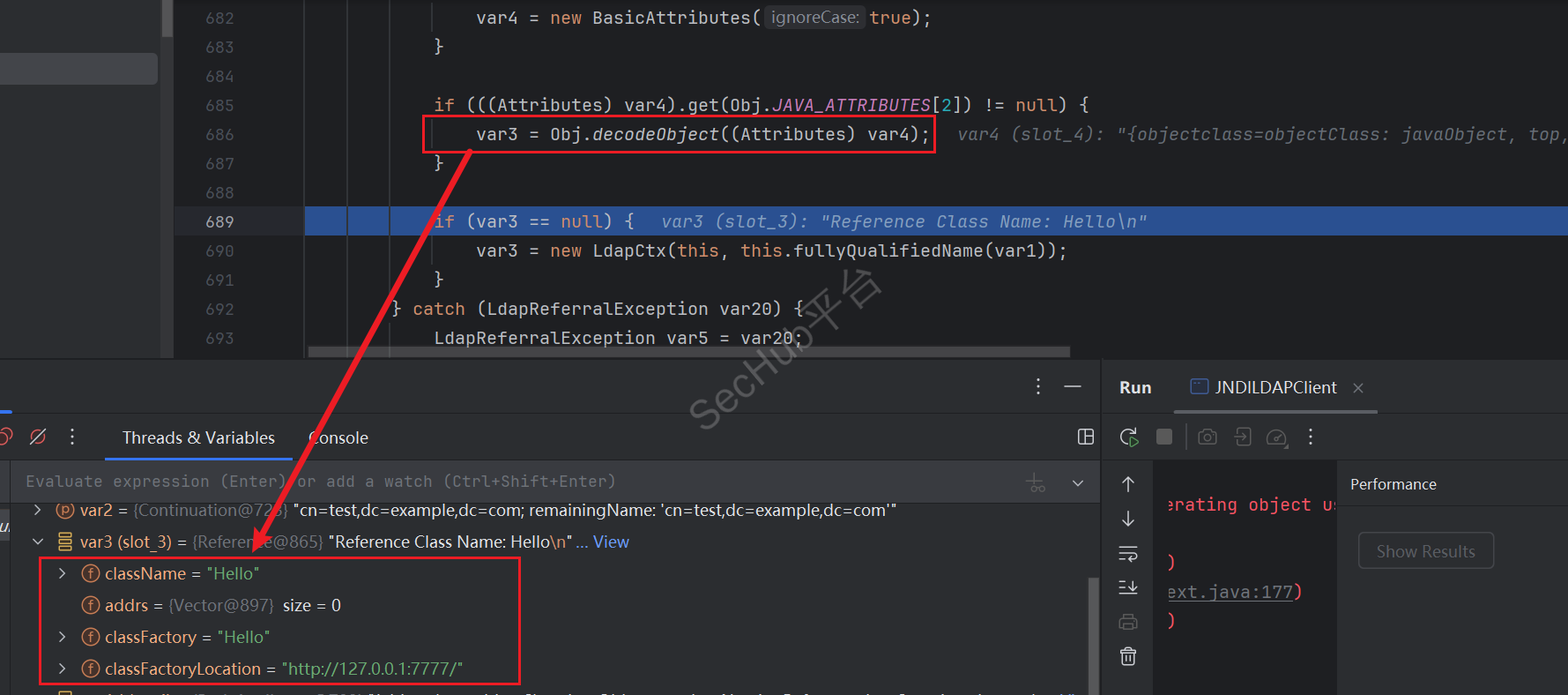The image size is (1568, 695).
Task: Click the View link for var3
Action: (x=611, y=542)
